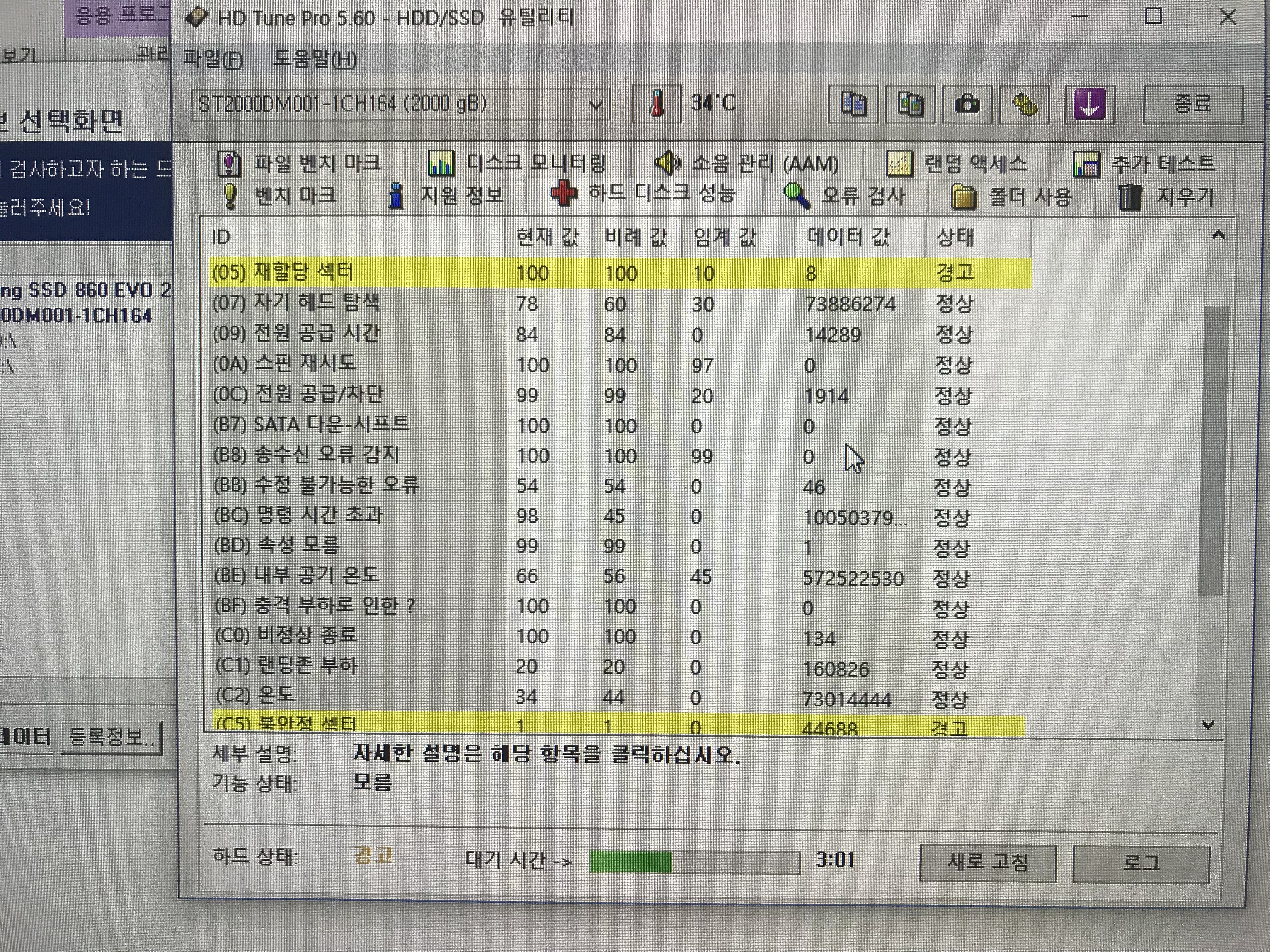This screenshot has height=952, width=1270.
Task: Click the purple minimize-to-tray arrow icon
Action: tap(1089, 105)
